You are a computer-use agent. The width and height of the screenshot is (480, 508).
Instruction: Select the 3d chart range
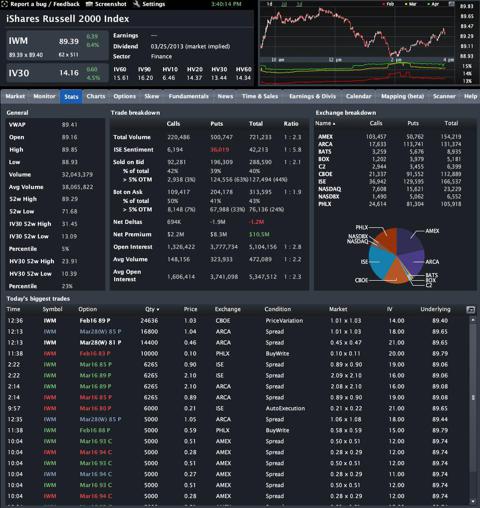coord(299,4)
